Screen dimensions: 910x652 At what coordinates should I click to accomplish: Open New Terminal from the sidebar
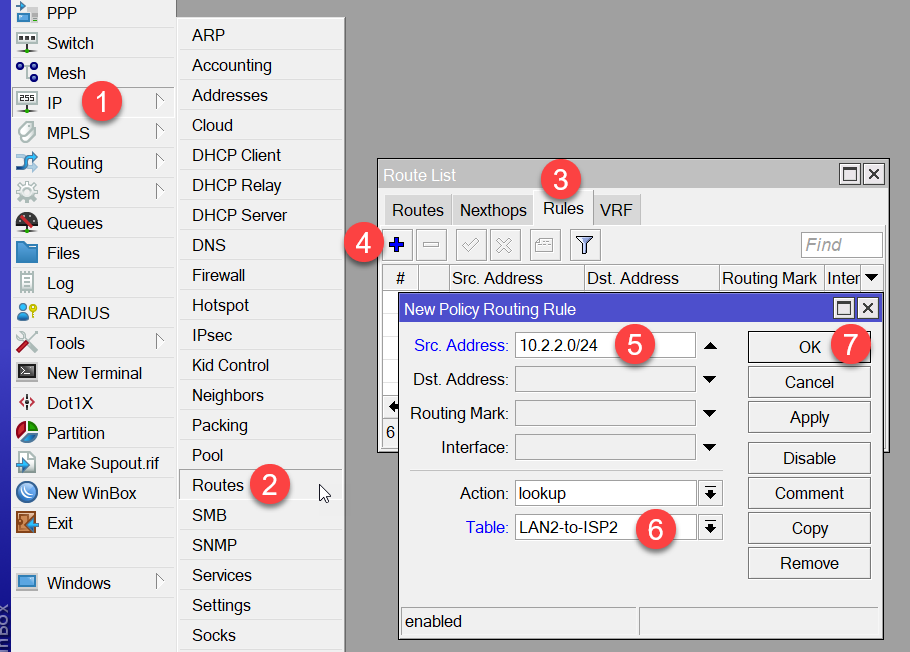pyautogui.click(x=94, y=373)
